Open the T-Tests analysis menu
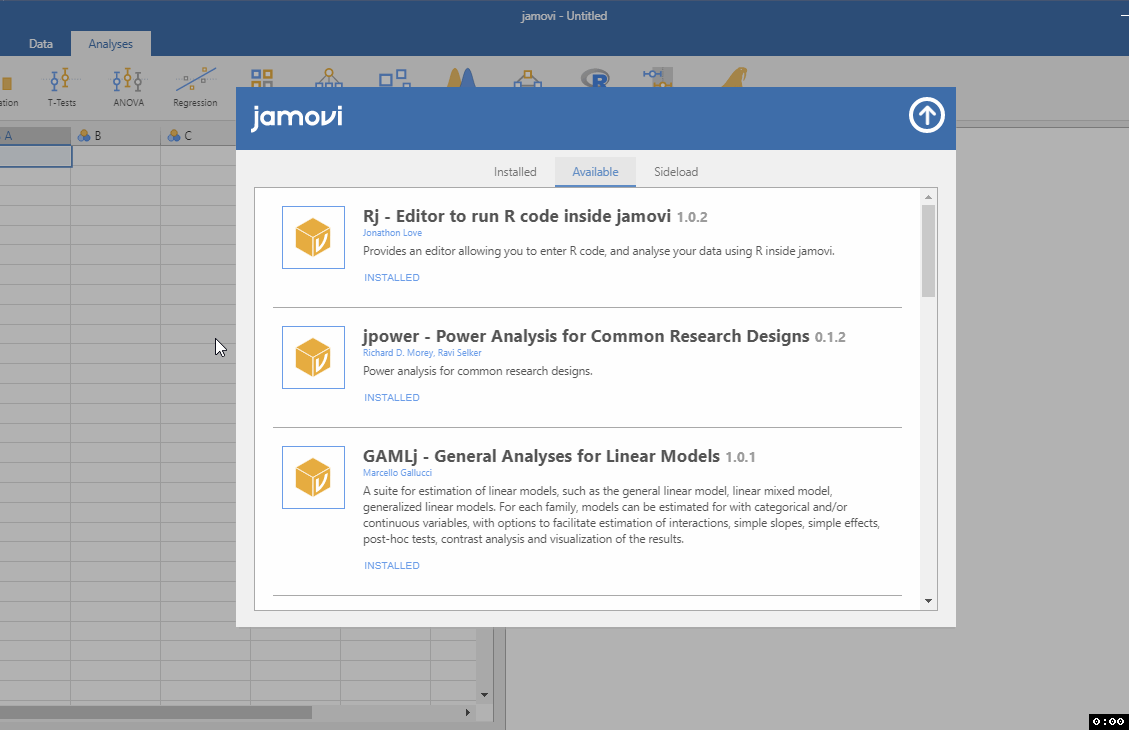The height and width of the screenshot is (730, 1129). [x=61, y=87]
